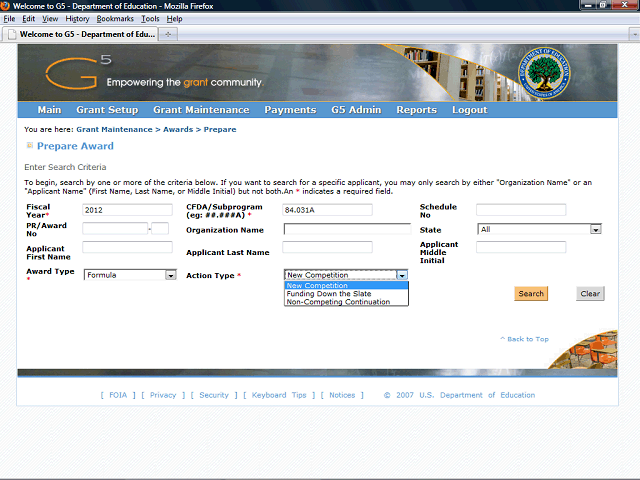This screenshot has height=480, width=640.
Task: Open the G5 Admin navigation item
Action: (356, 110)
